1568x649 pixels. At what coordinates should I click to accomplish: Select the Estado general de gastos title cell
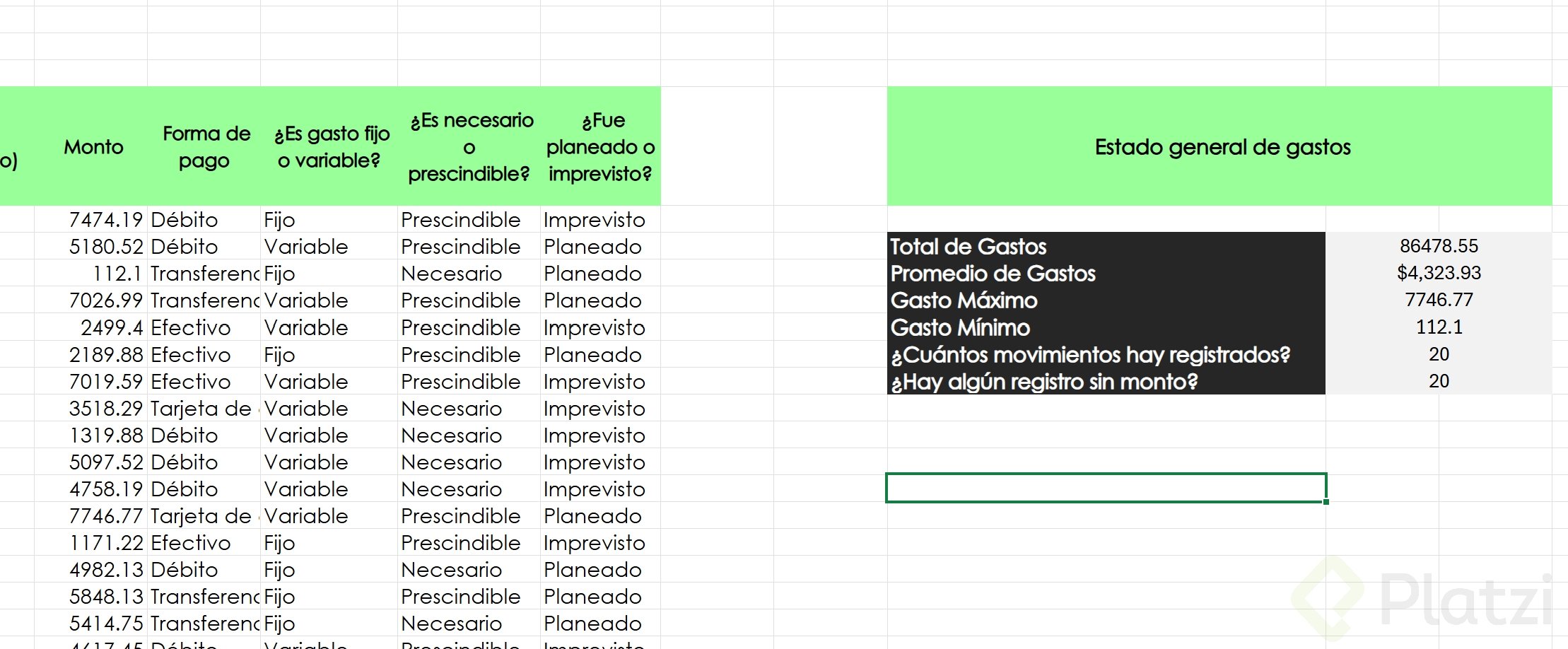(1222, 147)
